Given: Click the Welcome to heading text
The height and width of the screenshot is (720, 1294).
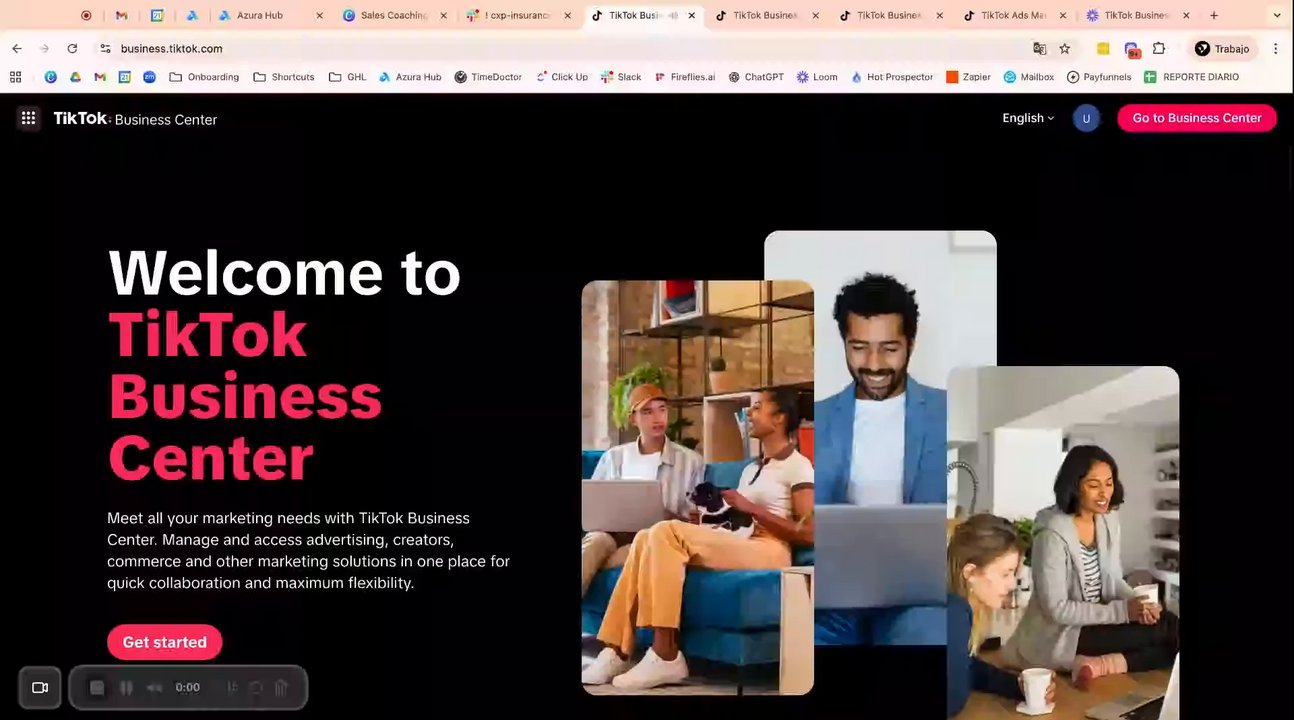Looking at the screenshot, I should [284, 272].
